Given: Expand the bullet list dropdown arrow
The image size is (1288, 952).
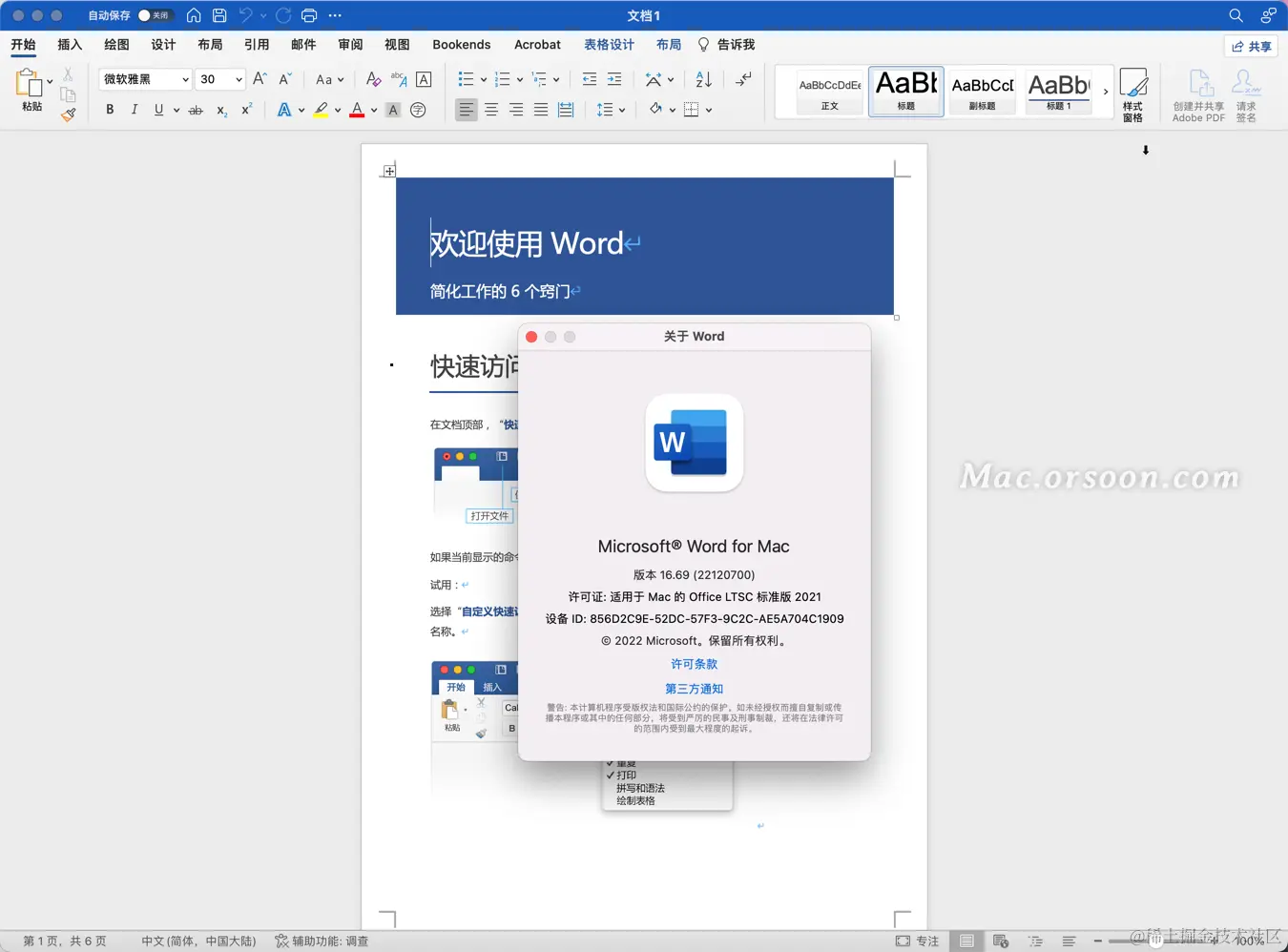Looking at the screenshot, I should [x=484, y=80].
